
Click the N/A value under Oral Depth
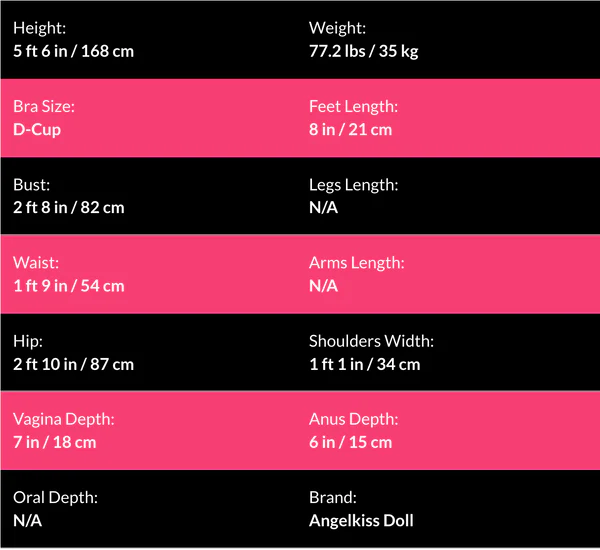click(x=28, y=520)
